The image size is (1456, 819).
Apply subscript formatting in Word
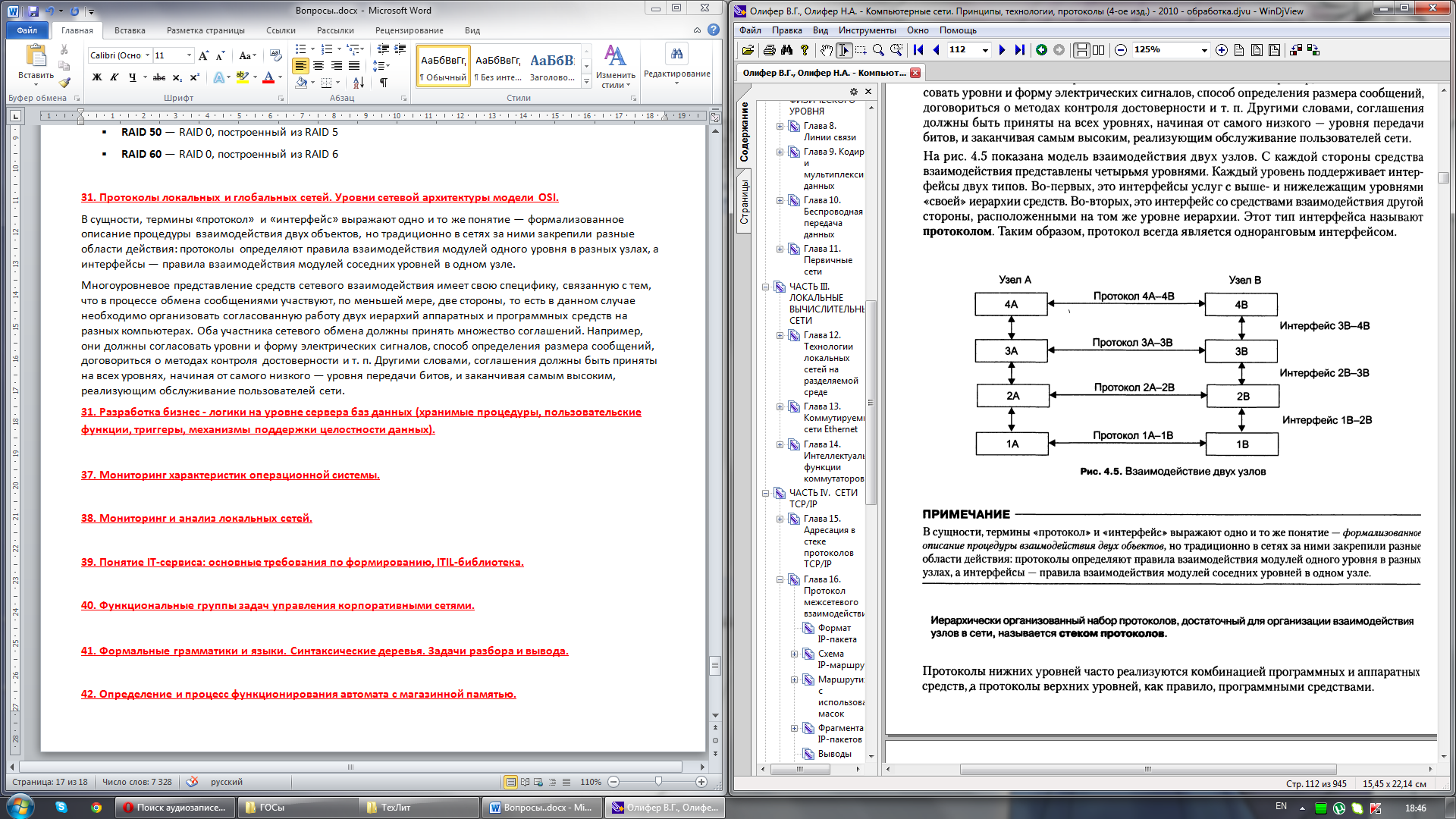click(177, 77)
